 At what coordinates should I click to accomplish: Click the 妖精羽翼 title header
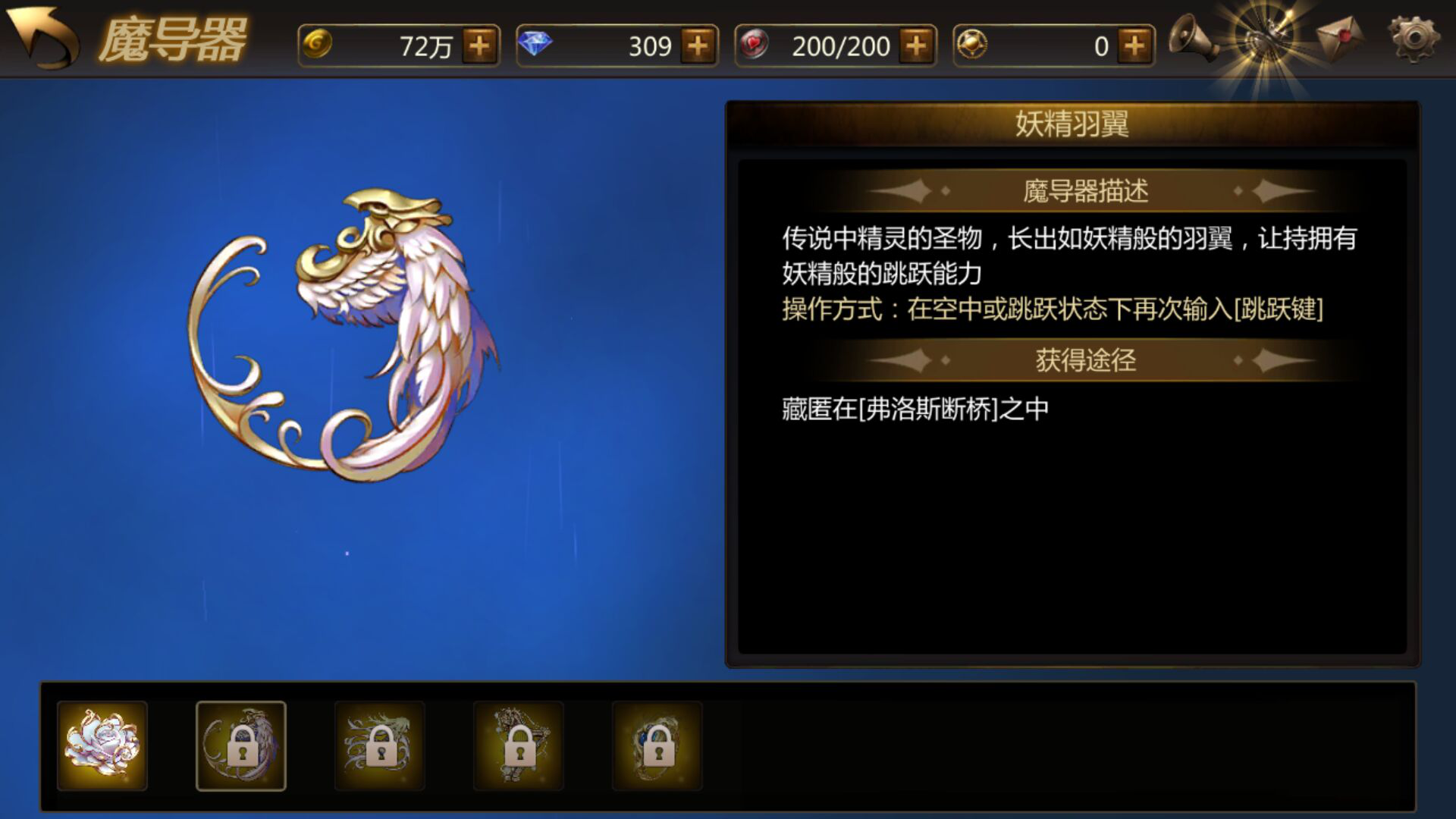tap(1072, 124)
